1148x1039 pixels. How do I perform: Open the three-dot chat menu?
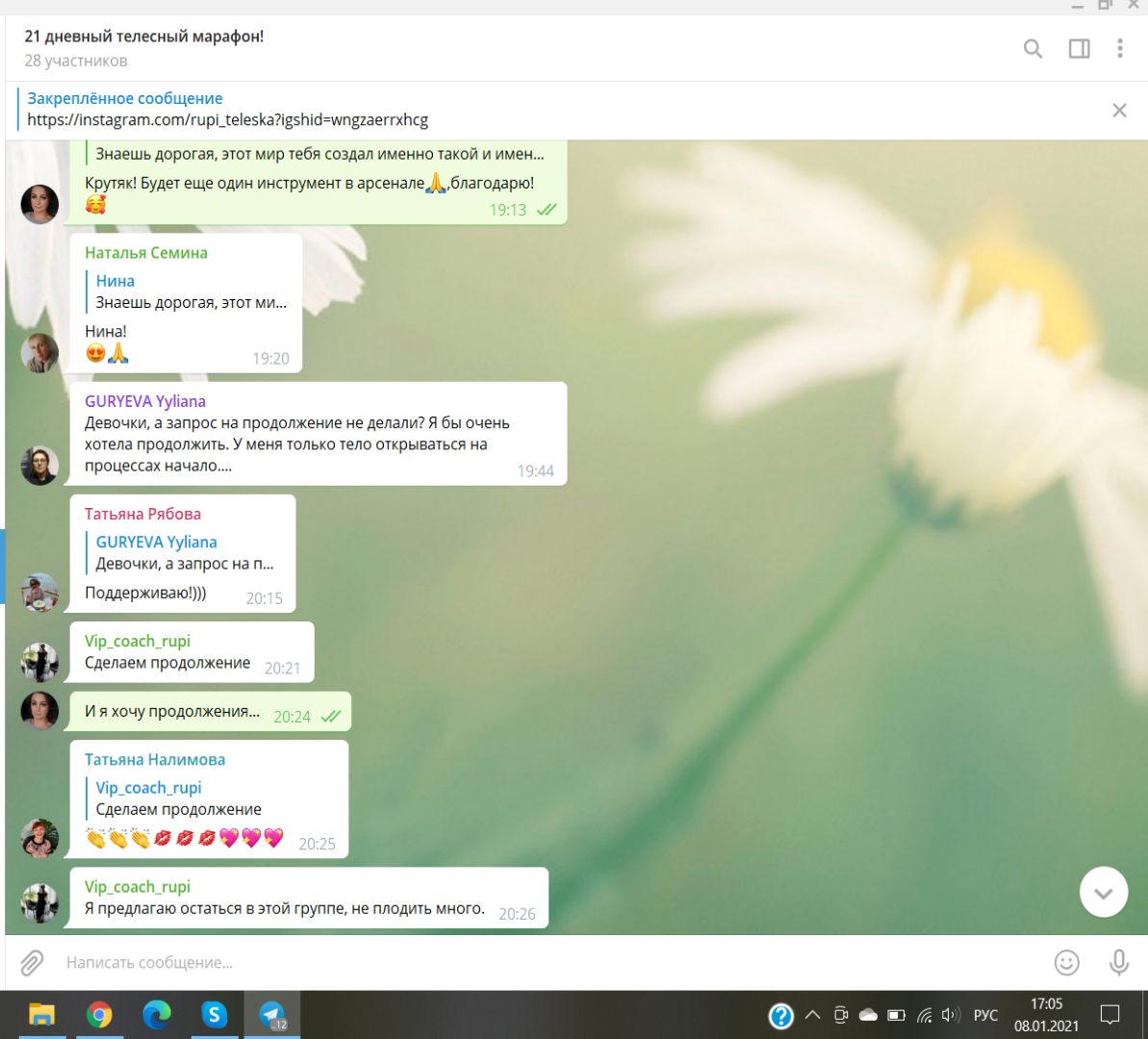tap(1119, 48)
